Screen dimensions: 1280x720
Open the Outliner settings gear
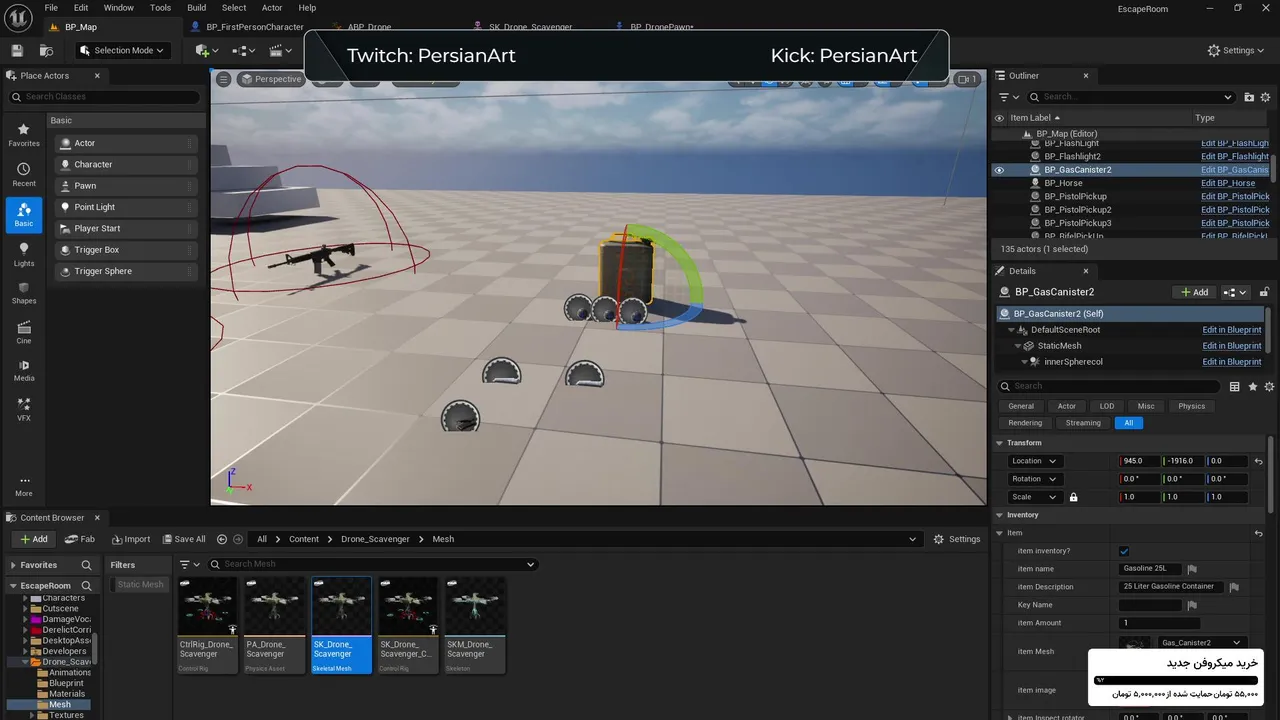click(x=1267, y=97)
